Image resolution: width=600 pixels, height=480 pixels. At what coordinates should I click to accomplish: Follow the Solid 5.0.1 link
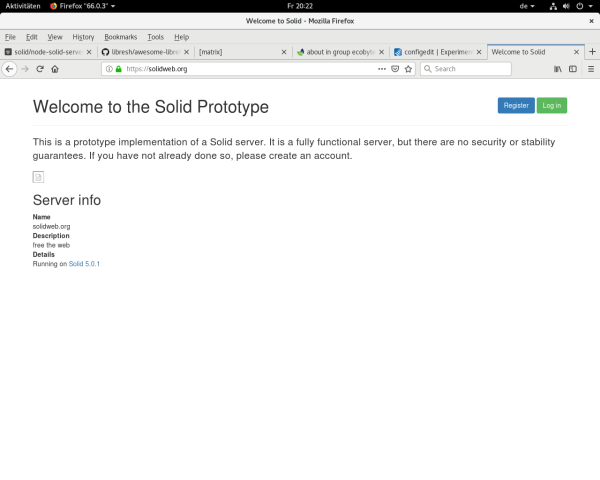click(x=84, y=264)
